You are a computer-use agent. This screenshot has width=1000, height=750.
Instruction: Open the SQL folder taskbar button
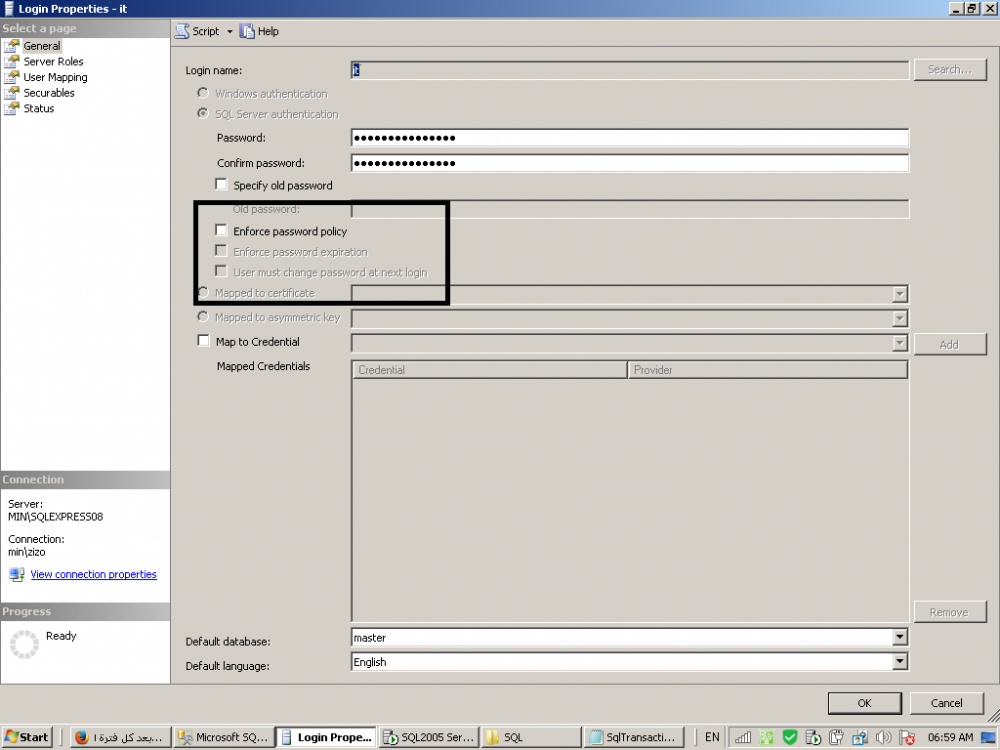pyautogui.click(x=531, y=737)
